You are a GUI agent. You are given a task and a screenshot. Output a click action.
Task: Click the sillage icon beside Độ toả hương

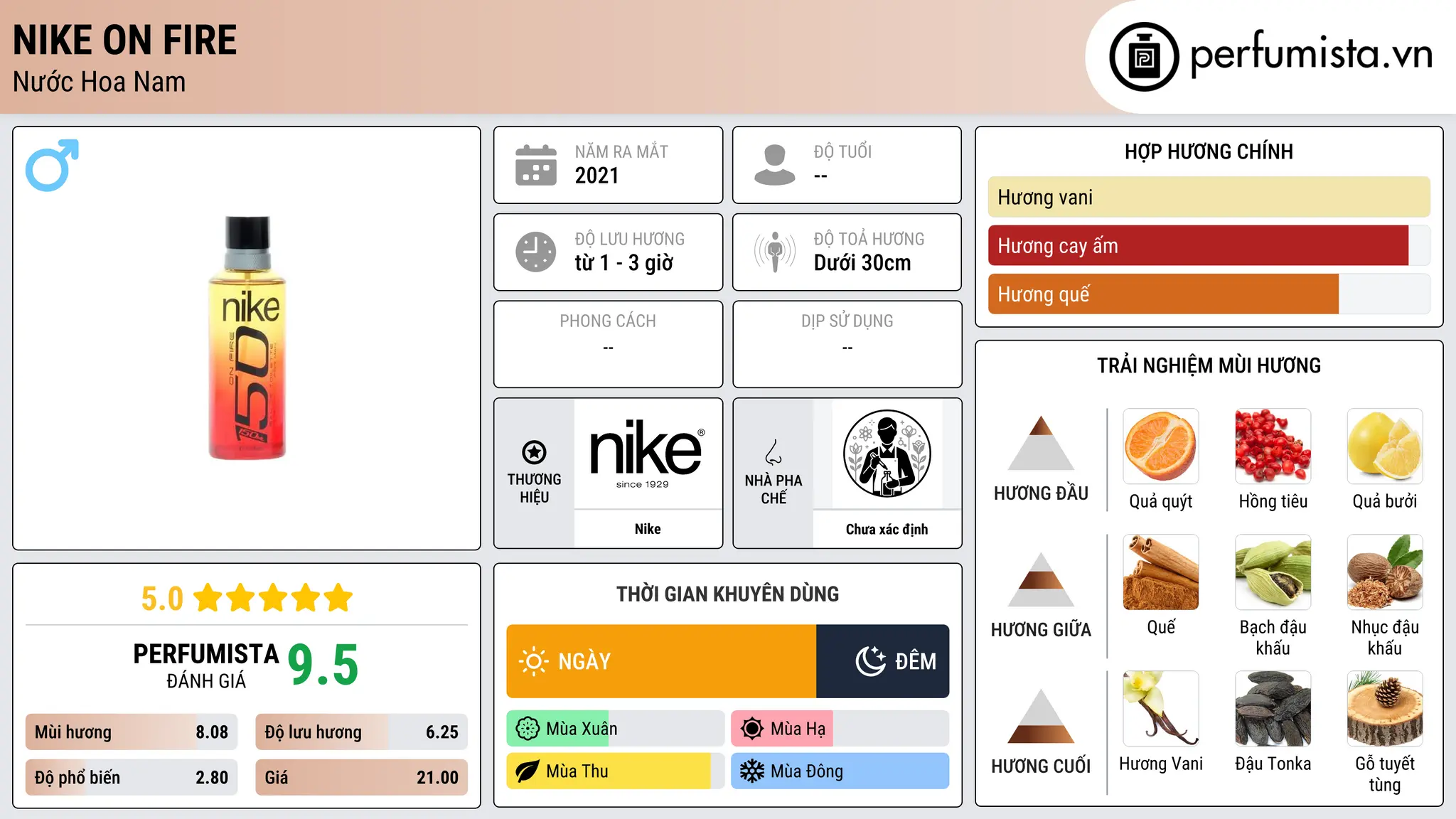click(775, 252)
